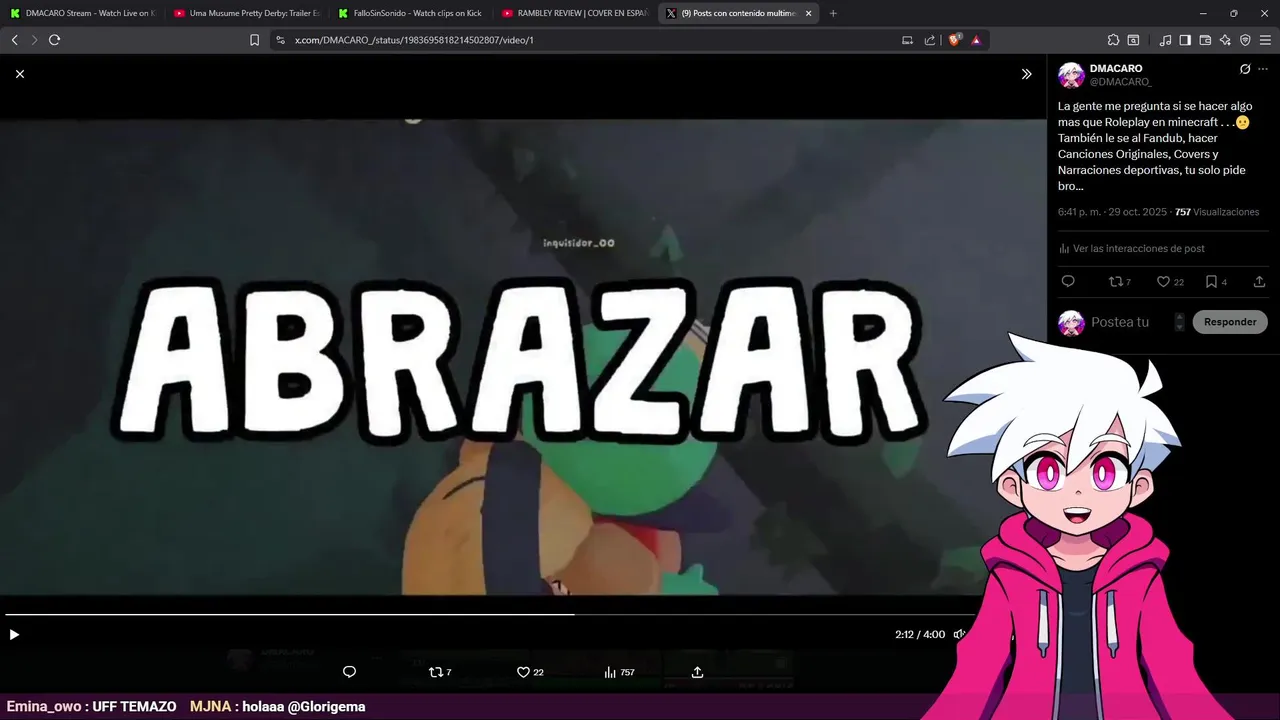
Task: Close the media viewer with the X
Action: [x=19, y=74]
